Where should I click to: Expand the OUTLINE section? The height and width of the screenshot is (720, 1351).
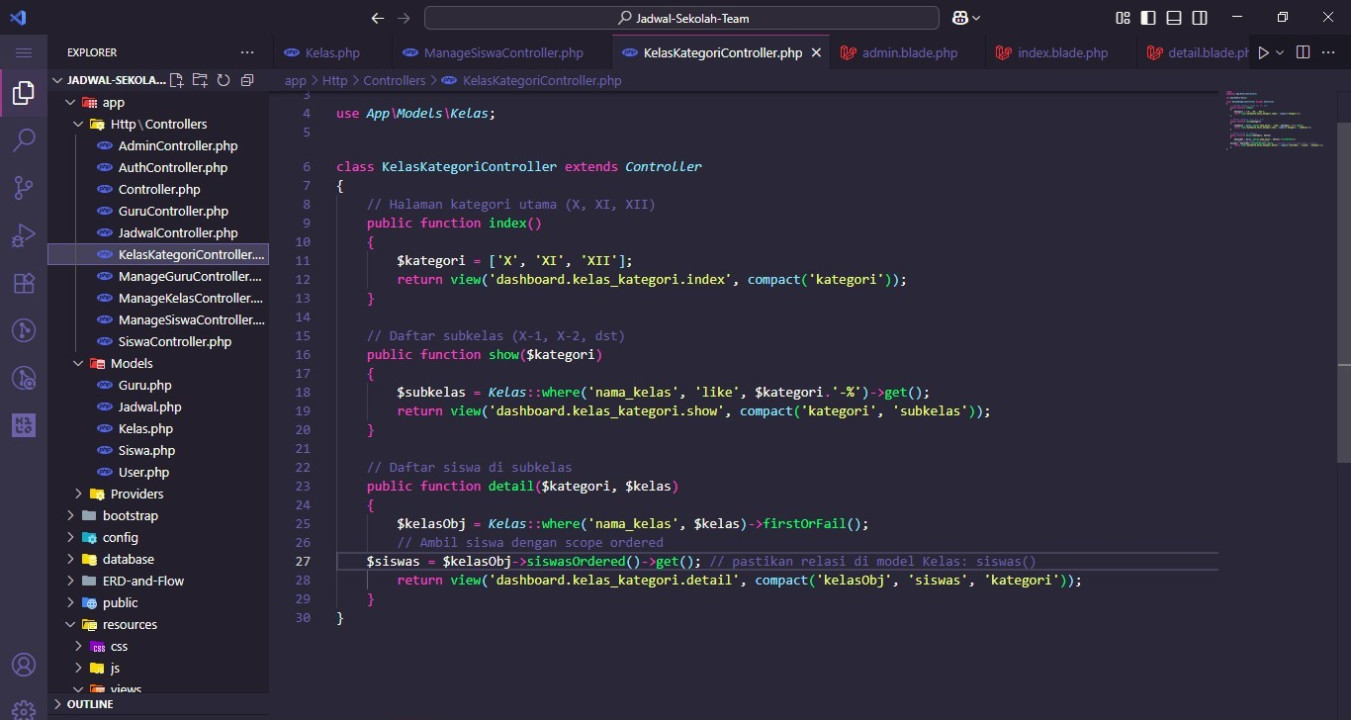pos(89,704)
